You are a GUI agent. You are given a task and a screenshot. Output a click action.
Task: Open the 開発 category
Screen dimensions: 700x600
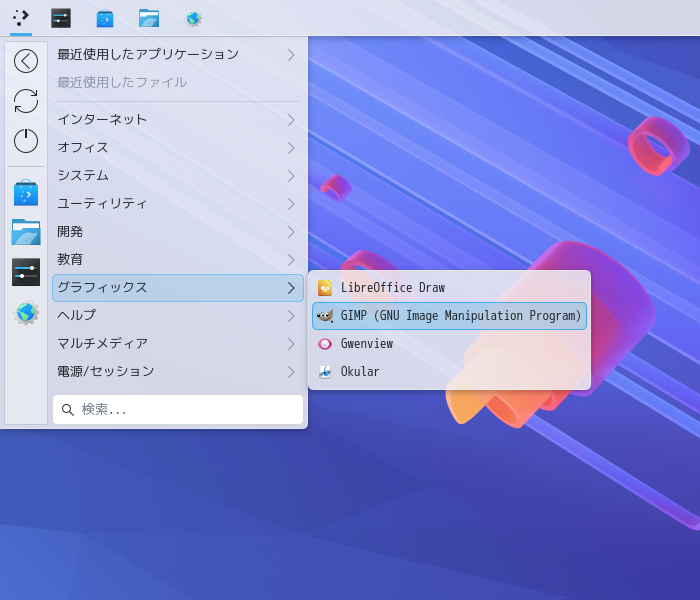coord(178,232)
